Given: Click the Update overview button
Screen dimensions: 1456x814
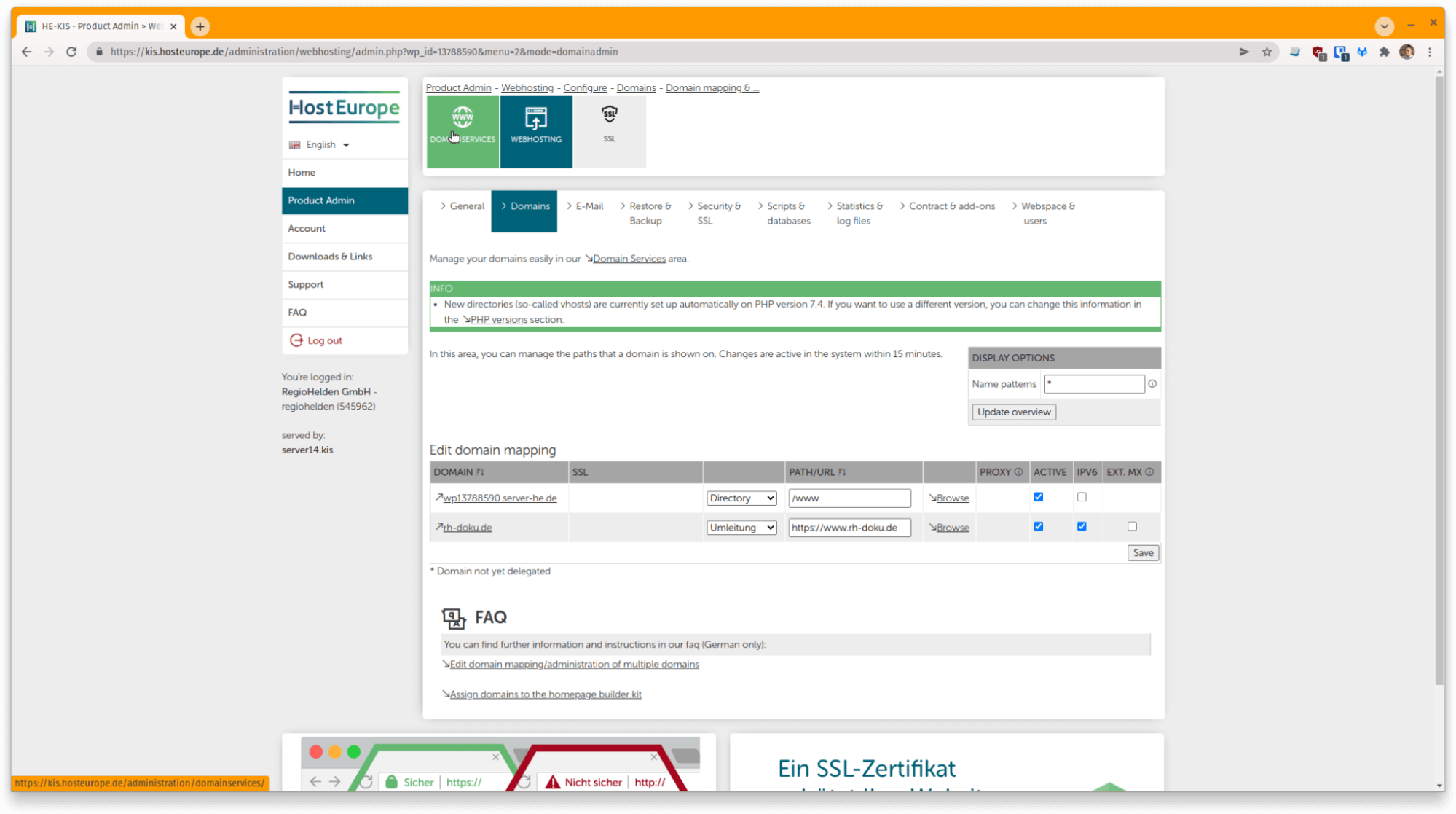Looking at the screenshot, I should 1014,412.
